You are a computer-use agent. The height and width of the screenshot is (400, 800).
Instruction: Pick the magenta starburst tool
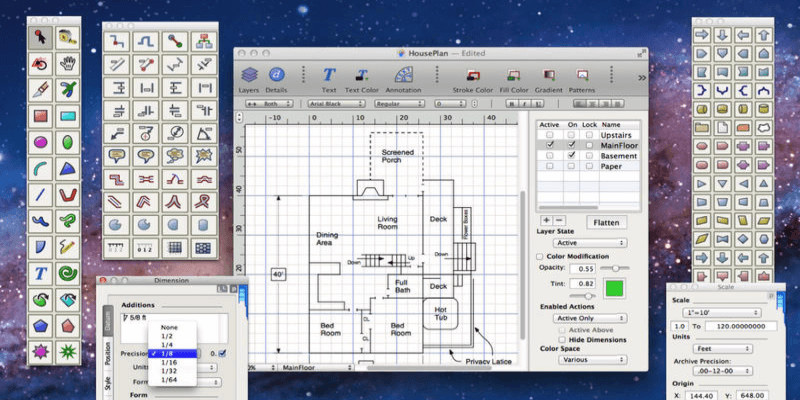pyautogui.click(x=40, y=352)
